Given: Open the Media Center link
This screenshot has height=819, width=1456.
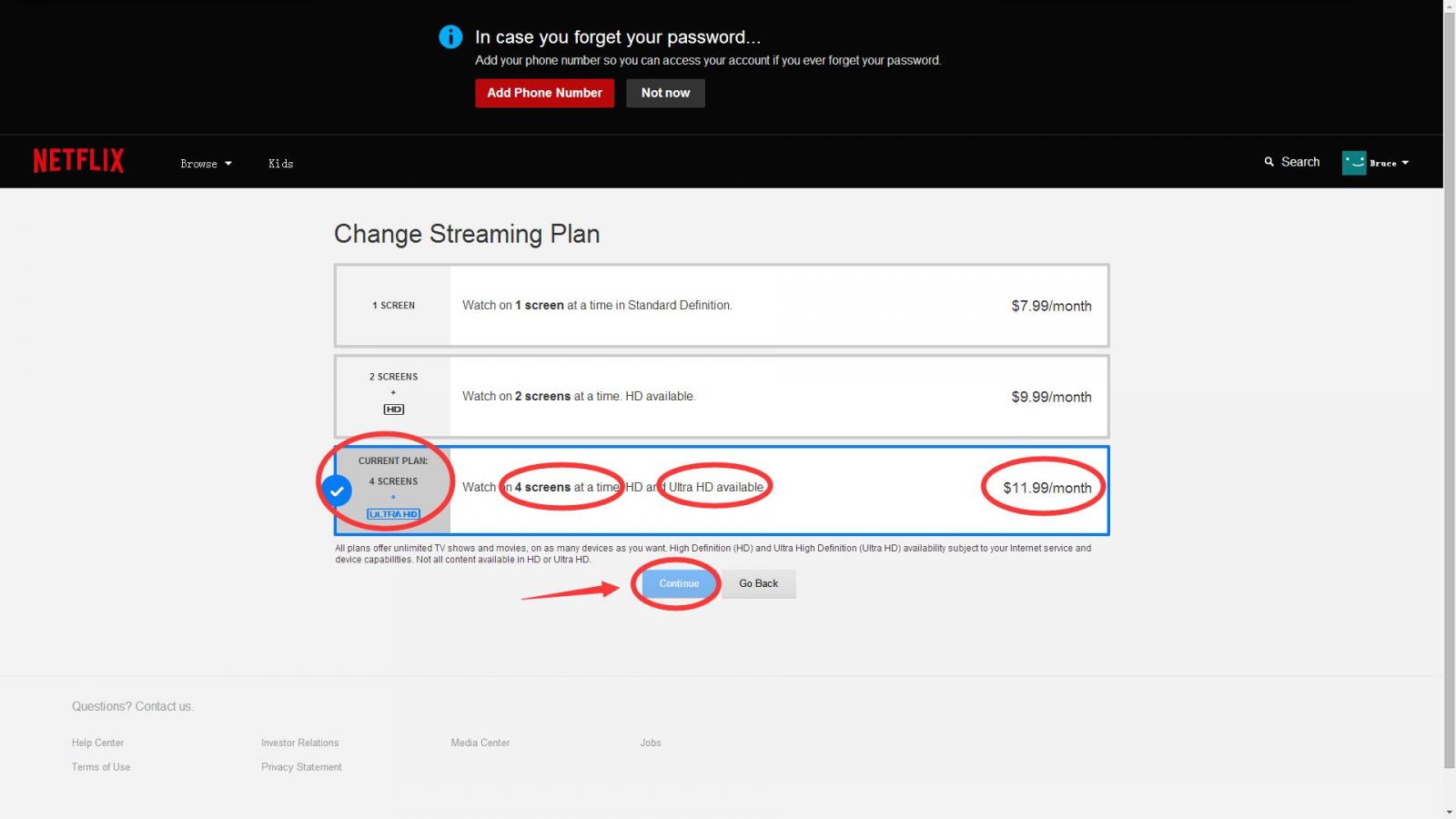Looking at the screenshot, I should pos(480,743).
